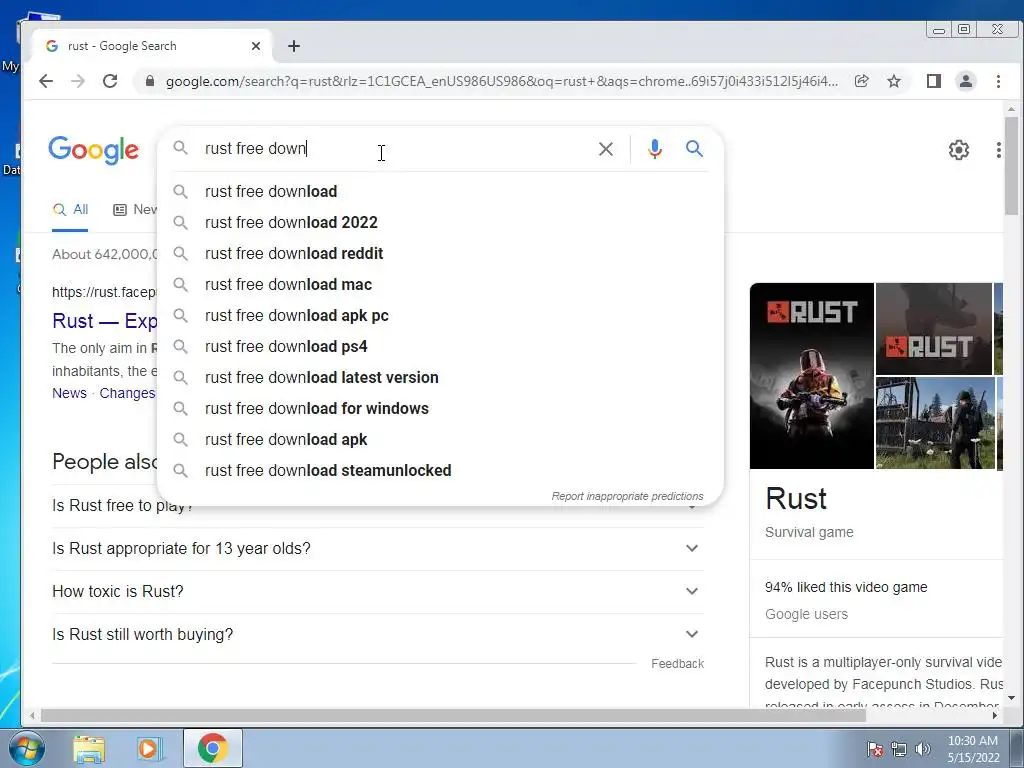Screen dimensions: 1024x768
Task: Select the News search tab
Action: 135,210
